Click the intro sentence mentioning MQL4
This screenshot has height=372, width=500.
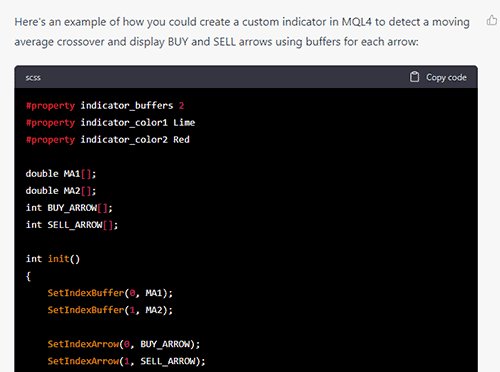click(242, 32)
